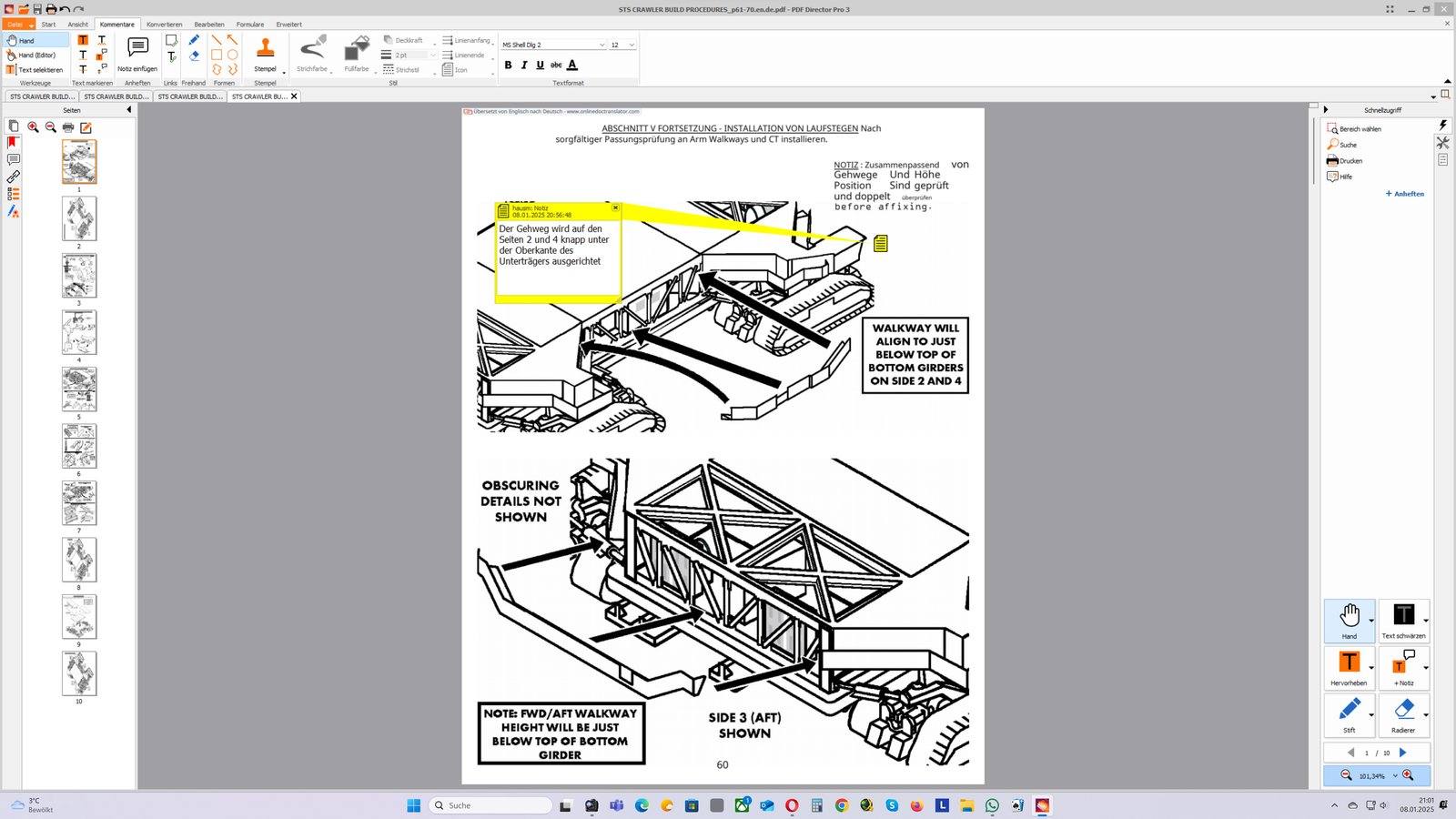Select the arrow shape tool

point(232,40)
